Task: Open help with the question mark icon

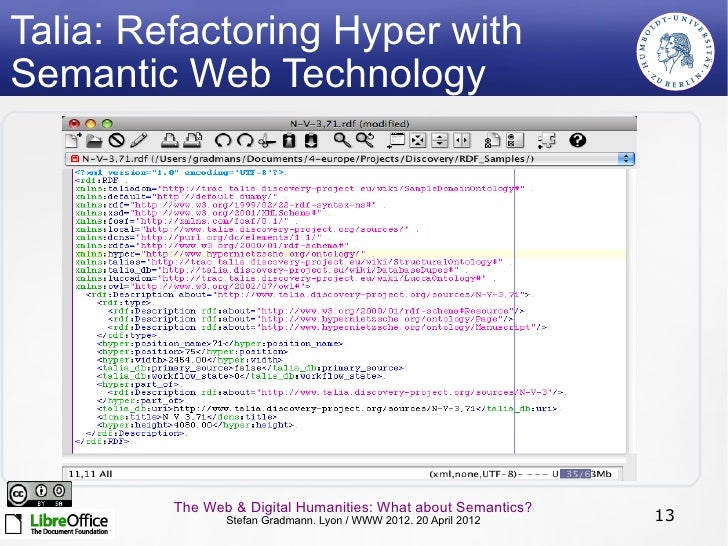Action: point(578,140)
